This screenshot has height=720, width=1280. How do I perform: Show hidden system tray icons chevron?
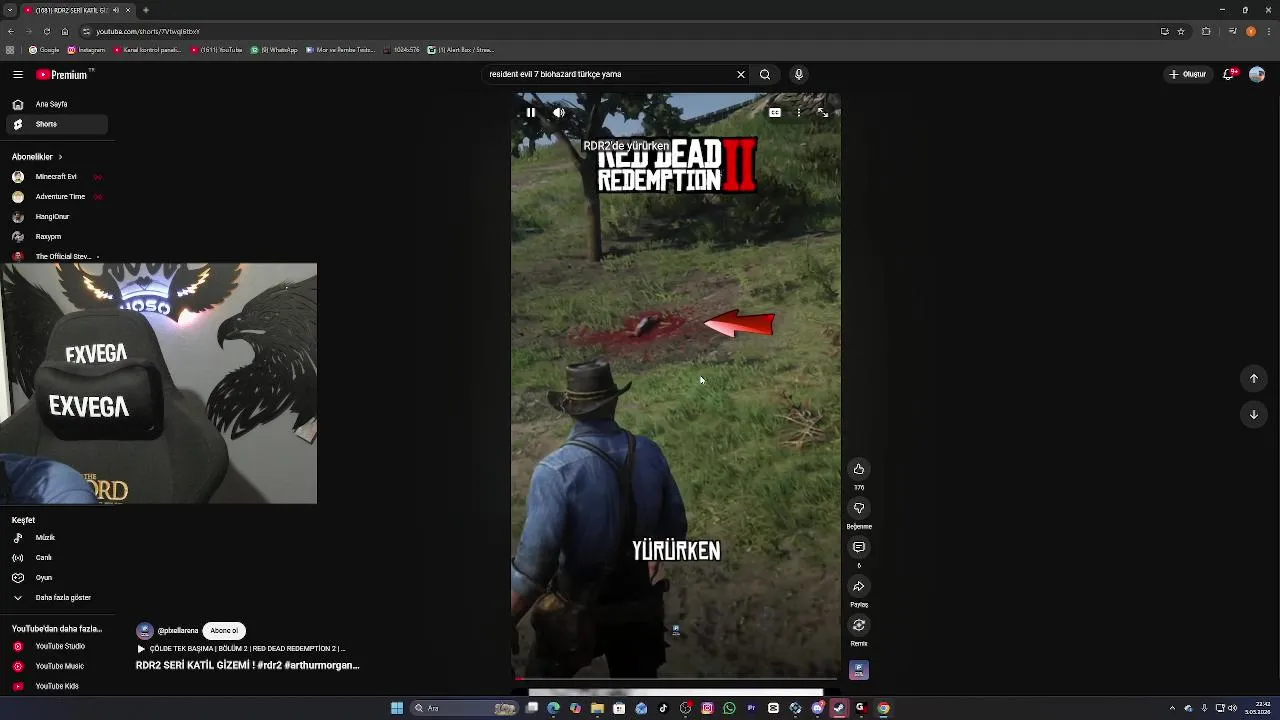coord(1172,708)
